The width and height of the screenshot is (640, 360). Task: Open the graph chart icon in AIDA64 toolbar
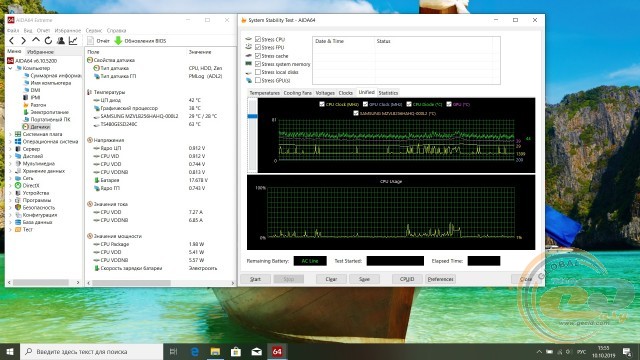pyautogui.click(x=73, y=40)
